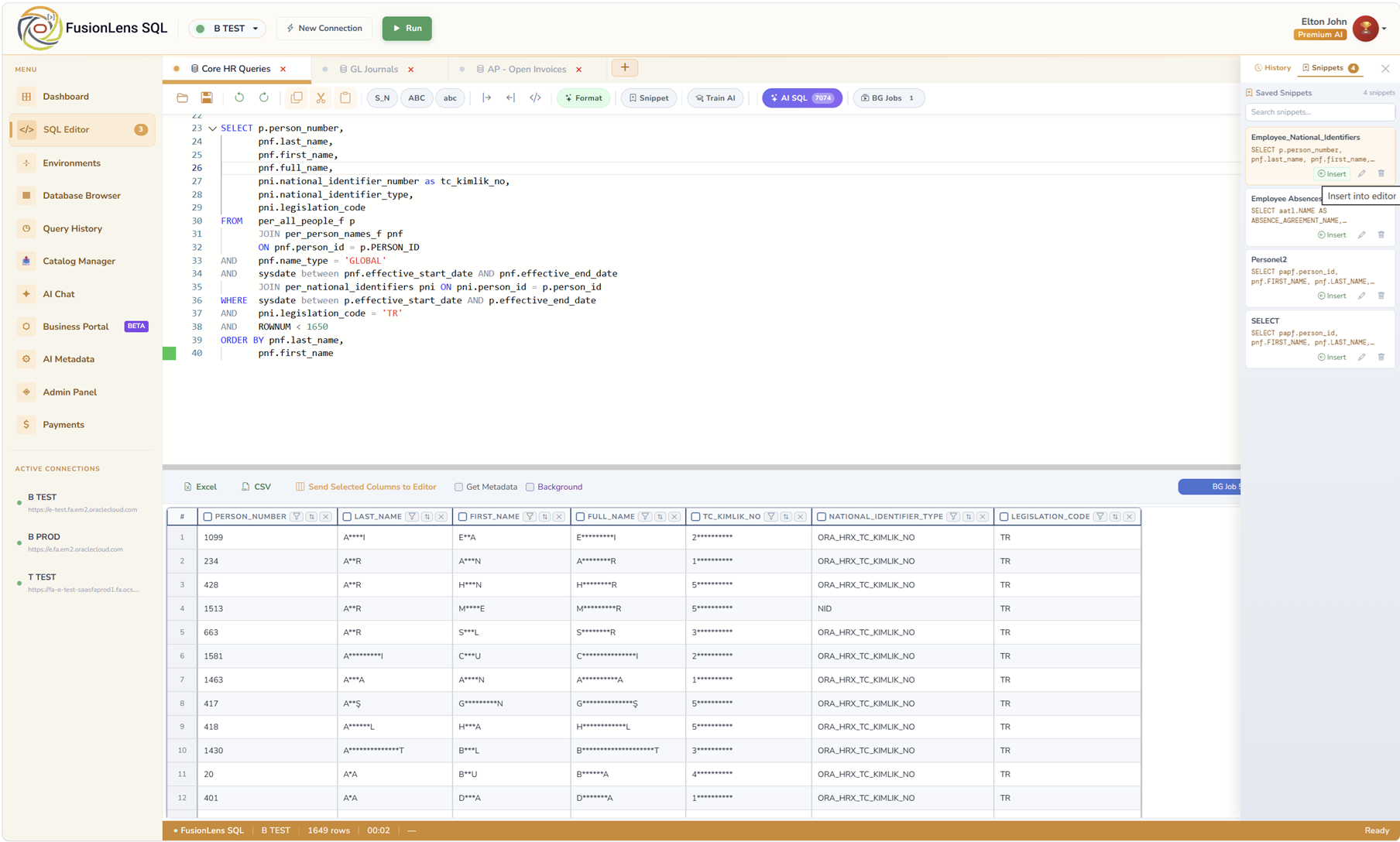Viewport: 1400px width, 842px height.
Task: Format the SQL code
Action: coord(584,98)
